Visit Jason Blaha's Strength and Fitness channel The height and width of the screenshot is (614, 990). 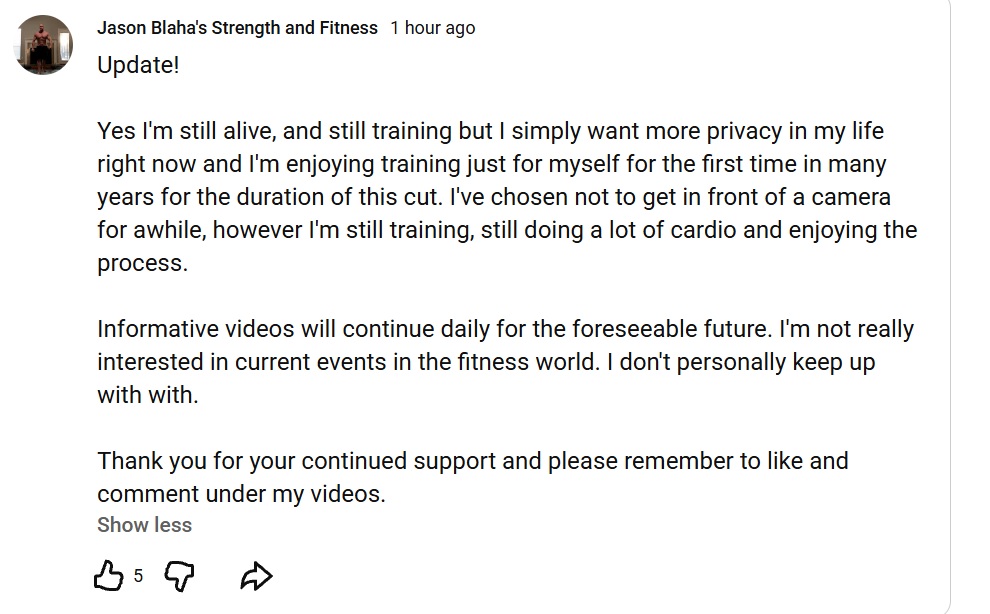[237, 28]
